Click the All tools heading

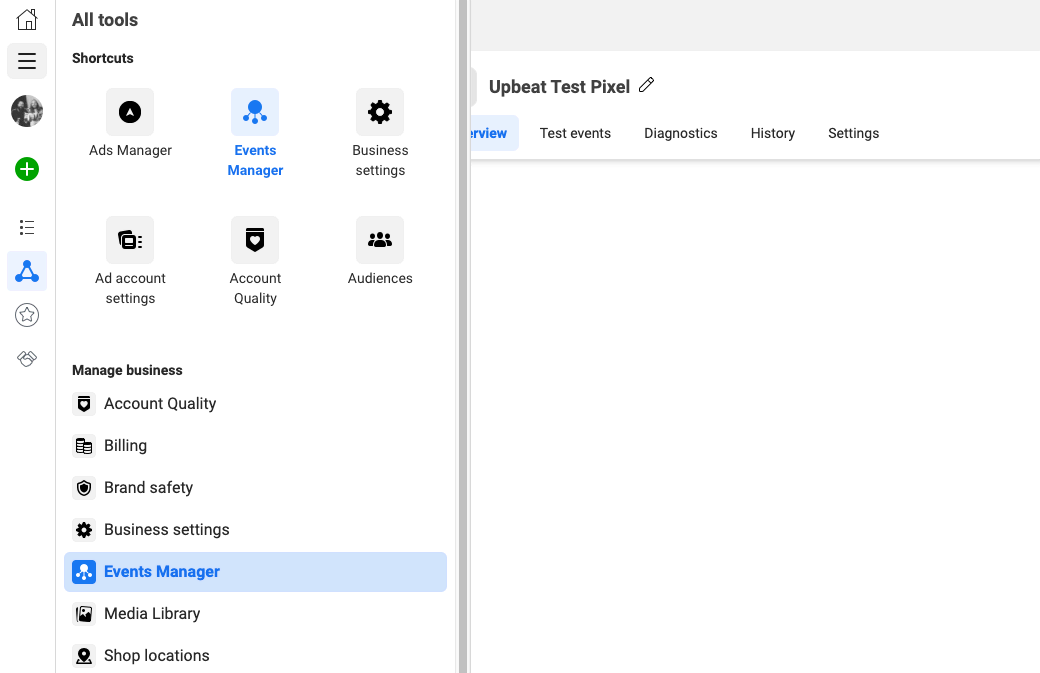coord(105,20)
